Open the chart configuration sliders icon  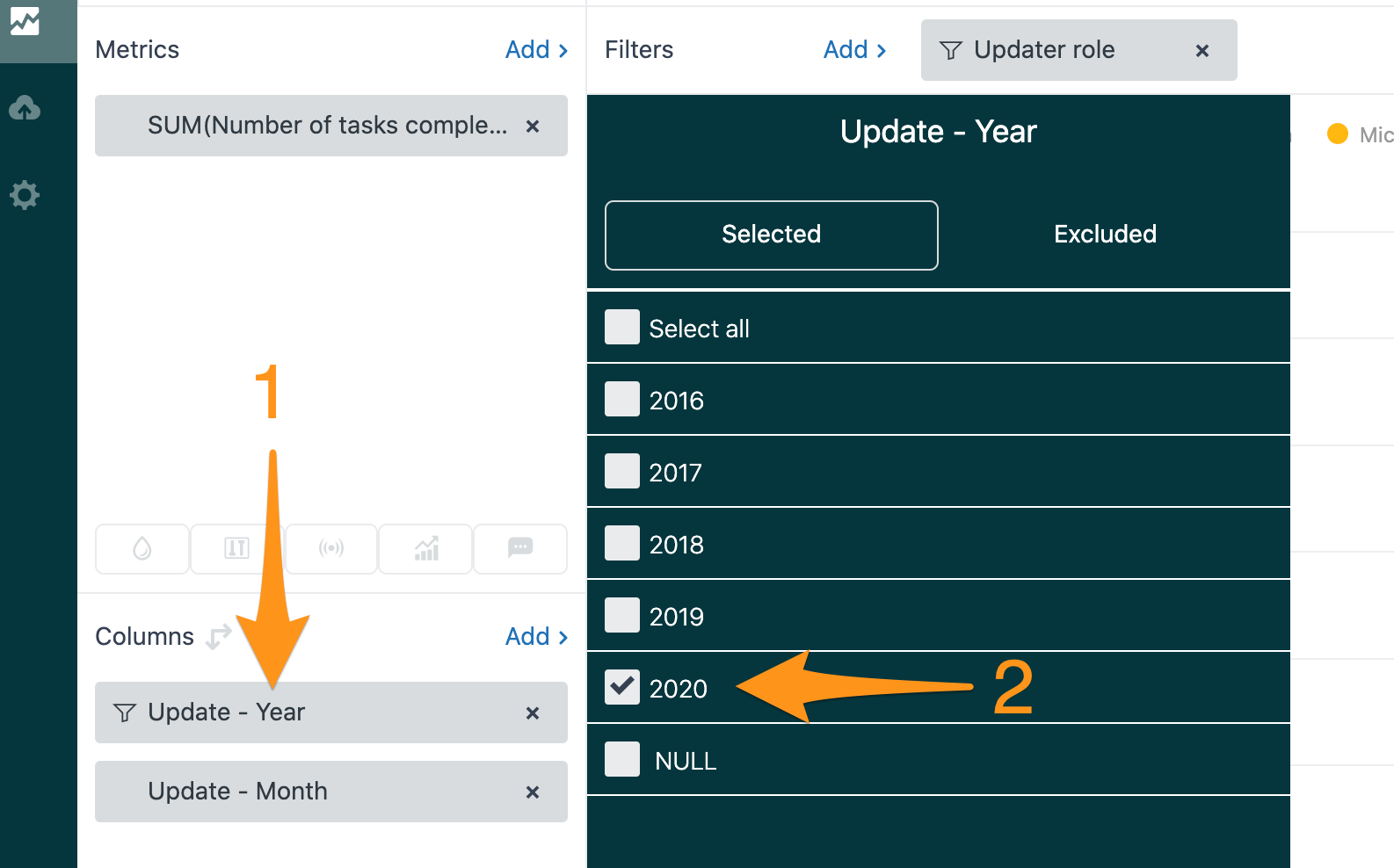236,549
